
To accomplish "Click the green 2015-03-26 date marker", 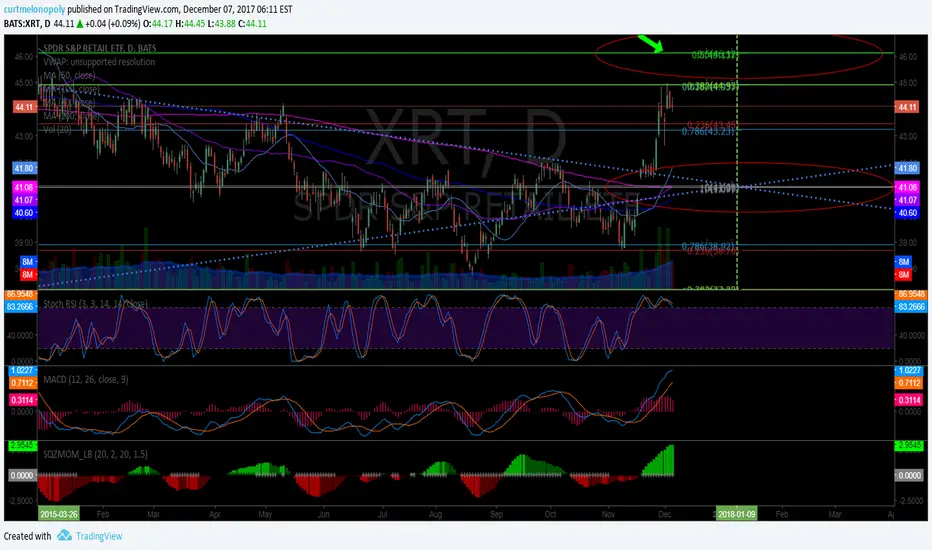I will click(x=58, y=514).
